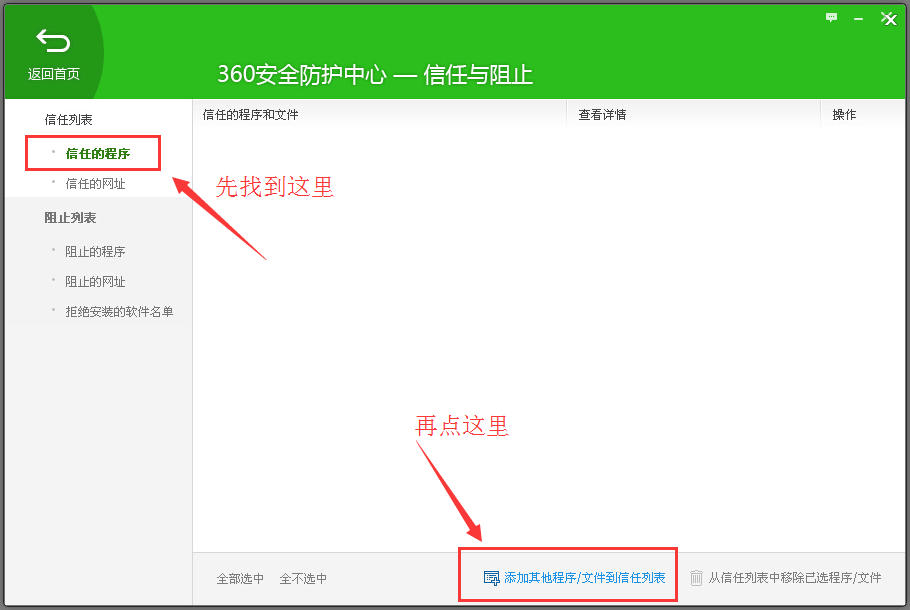Open 信任的网址 list
The width and height of the screenshot is (910, 610).
[x=95, y=184]
